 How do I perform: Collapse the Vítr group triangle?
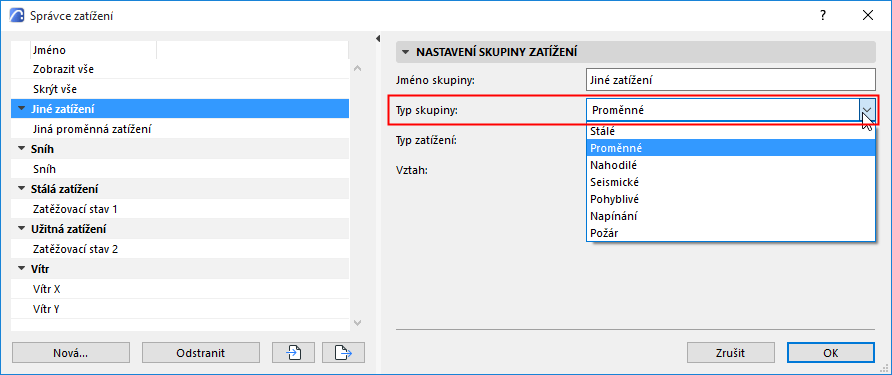pos(22,269)
